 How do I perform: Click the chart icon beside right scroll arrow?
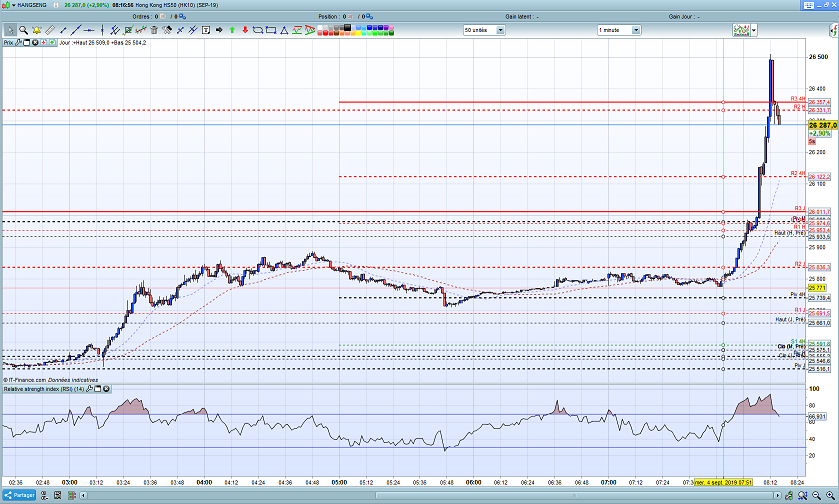[x=789, y=496]
